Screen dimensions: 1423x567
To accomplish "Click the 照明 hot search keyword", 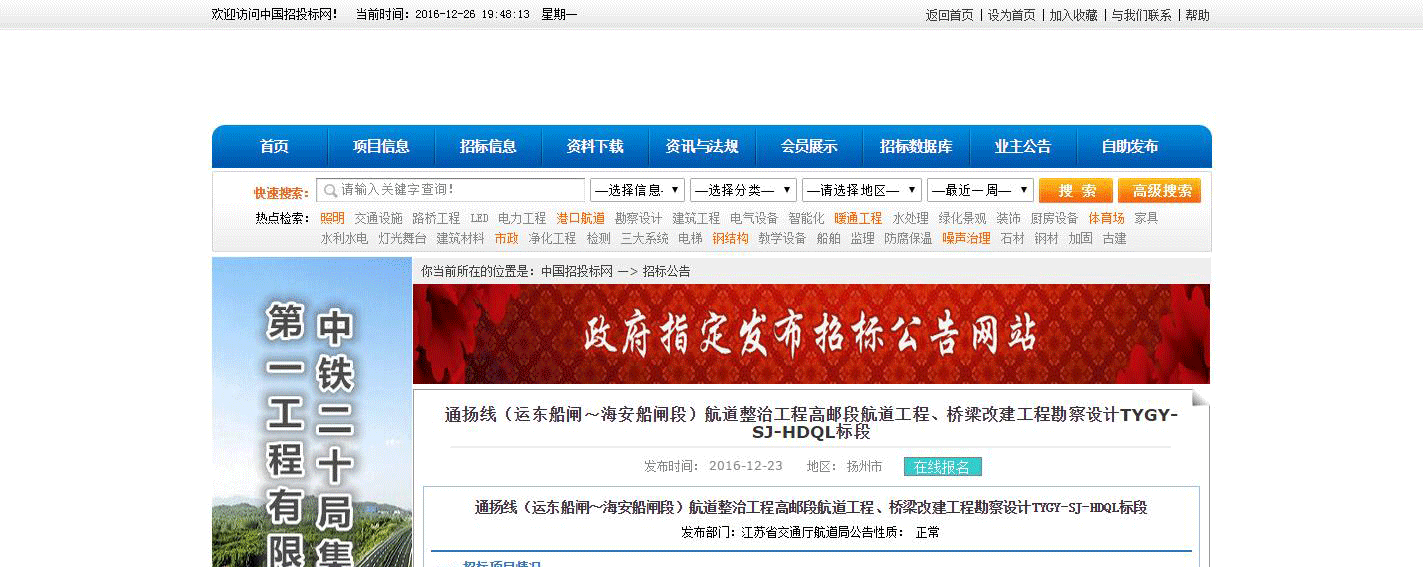I will (x=332, y=218).
